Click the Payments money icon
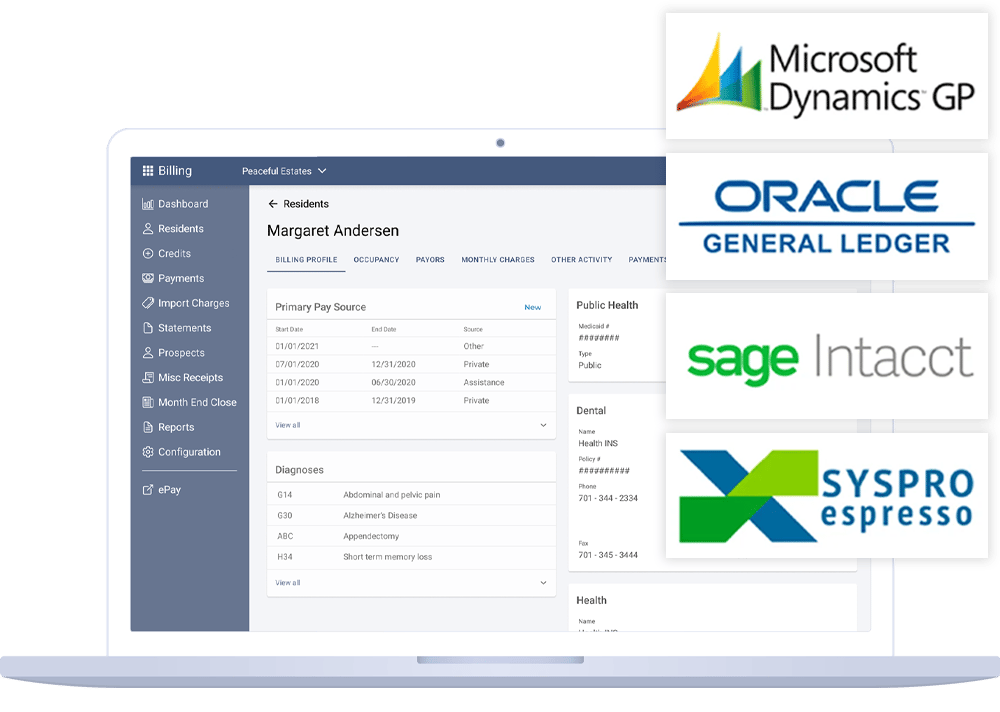The height and width of the screenshot is (712, 1000). point(148,278)
